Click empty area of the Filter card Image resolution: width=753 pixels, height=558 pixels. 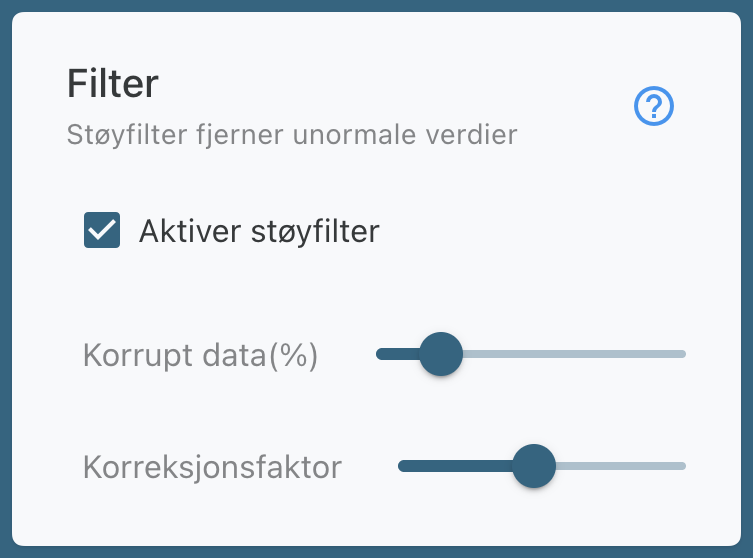(560, 240)
